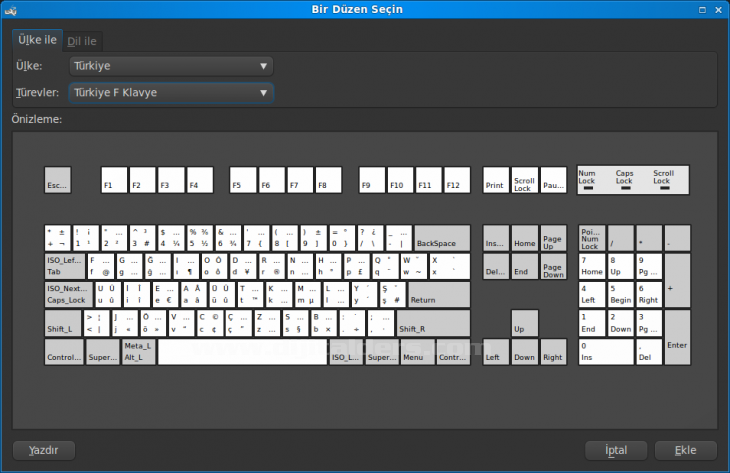The image size is (730, 473).
Task: Click the Esc key in the preview
Action: pos(58,180)
